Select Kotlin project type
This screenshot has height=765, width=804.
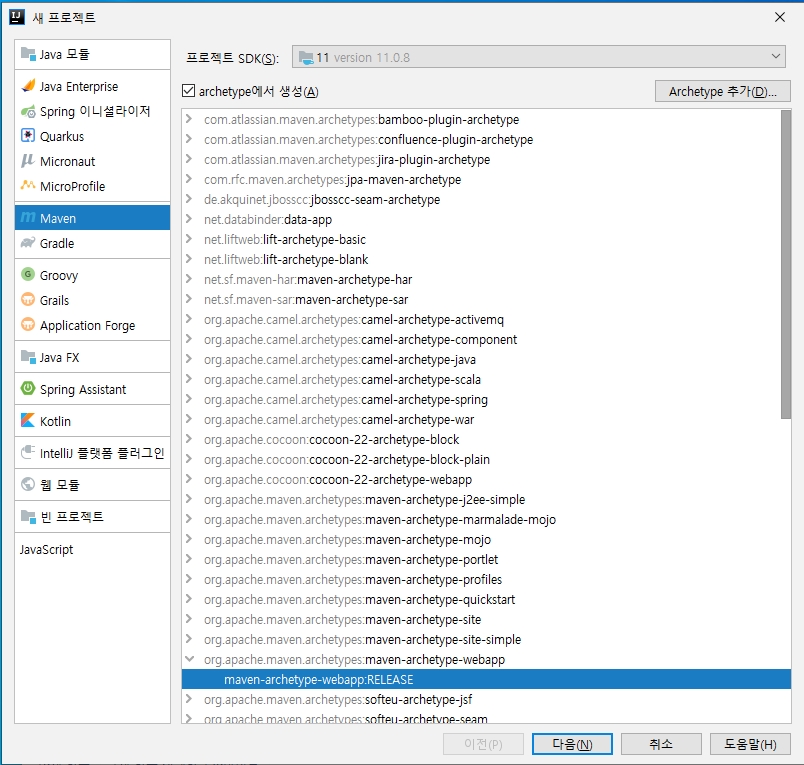[x=92, y=421]
